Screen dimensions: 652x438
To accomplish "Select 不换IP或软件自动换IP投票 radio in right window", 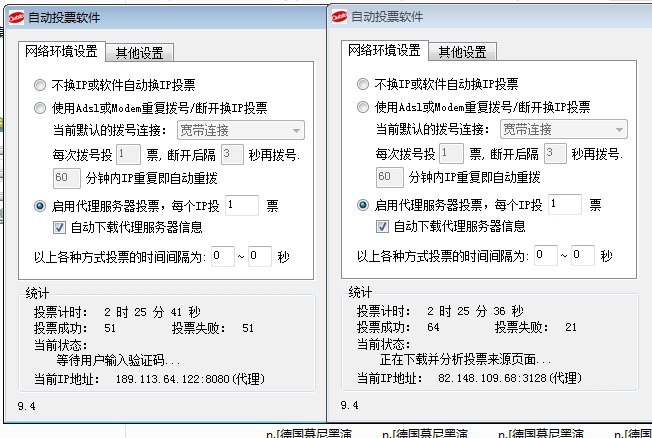I will pyautogui.click(x=363, y=84).
